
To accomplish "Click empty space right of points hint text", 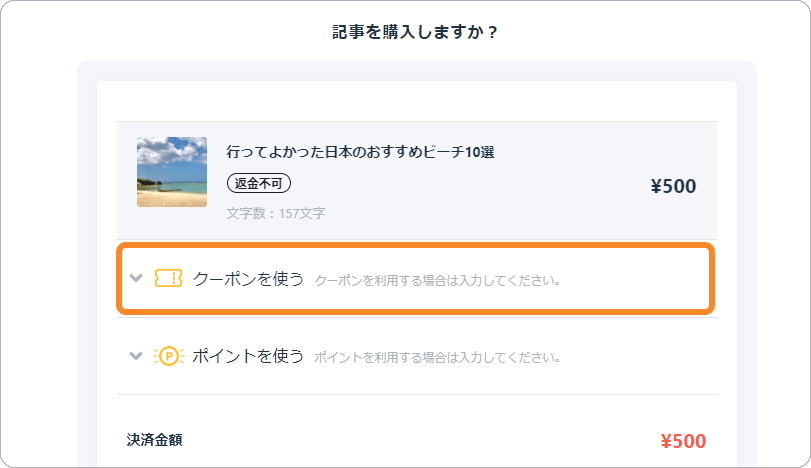I will coord(636,357).
